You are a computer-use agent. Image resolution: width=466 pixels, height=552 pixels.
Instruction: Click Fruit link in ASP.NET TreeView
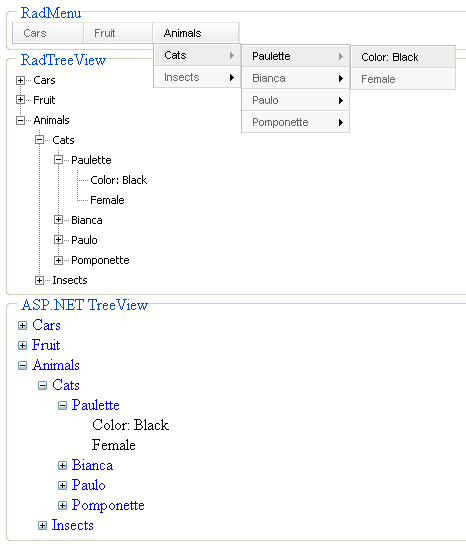(x=46, y=345)
